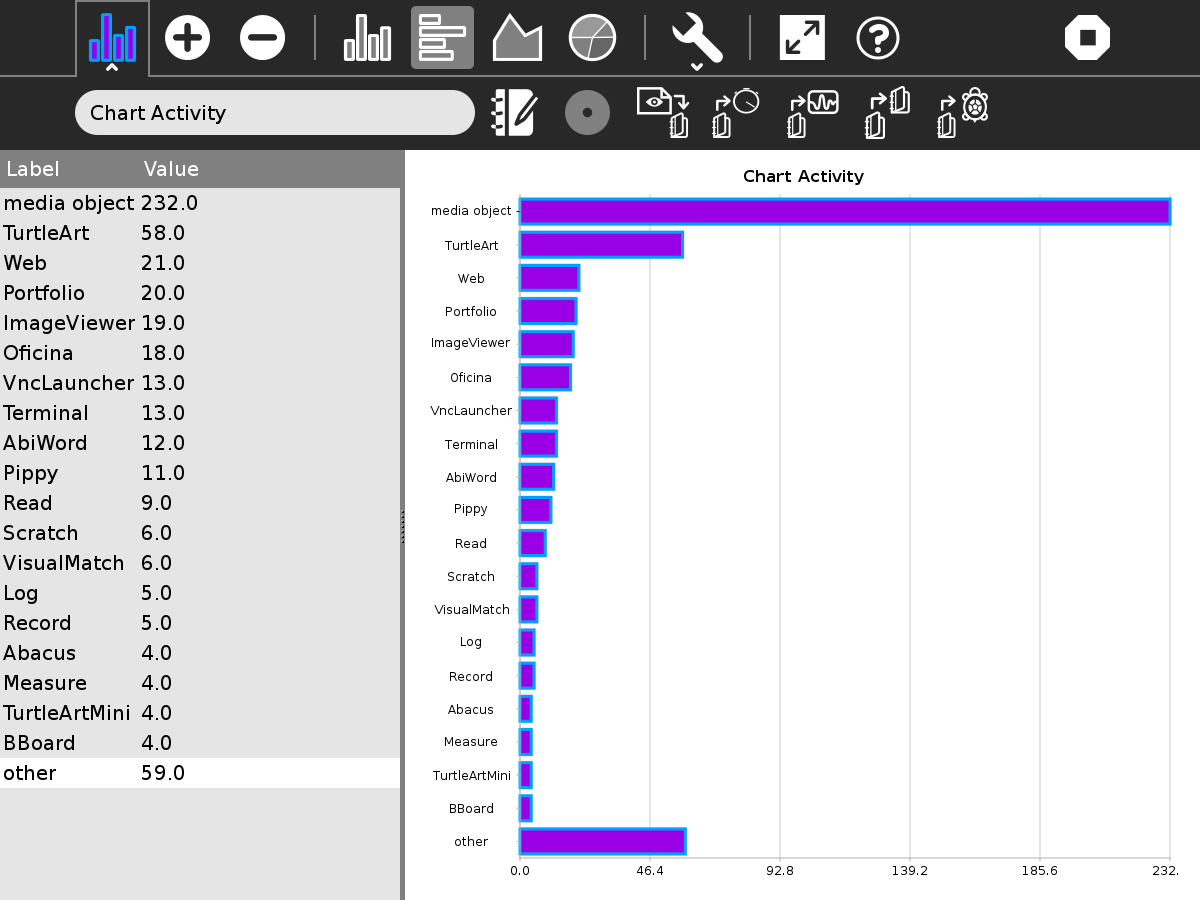1200x900 pixels.
Task: Save chart as image to journal
Action: coord(663,112)
